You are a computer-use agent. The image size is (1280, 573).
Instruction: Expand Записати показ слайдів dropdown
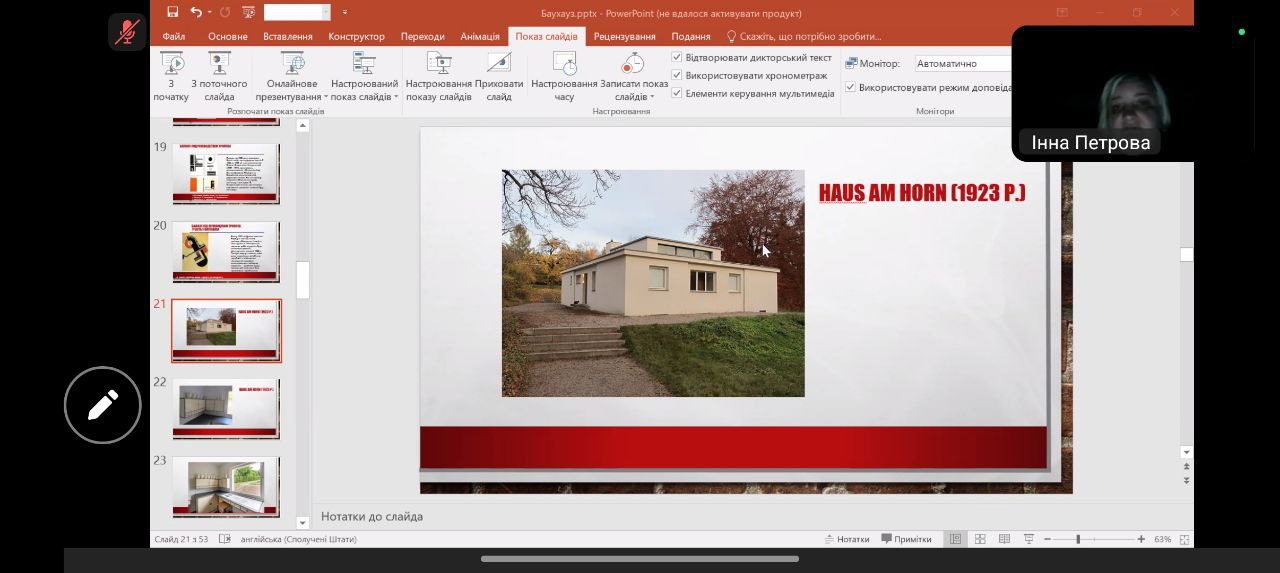pos(634,97)
